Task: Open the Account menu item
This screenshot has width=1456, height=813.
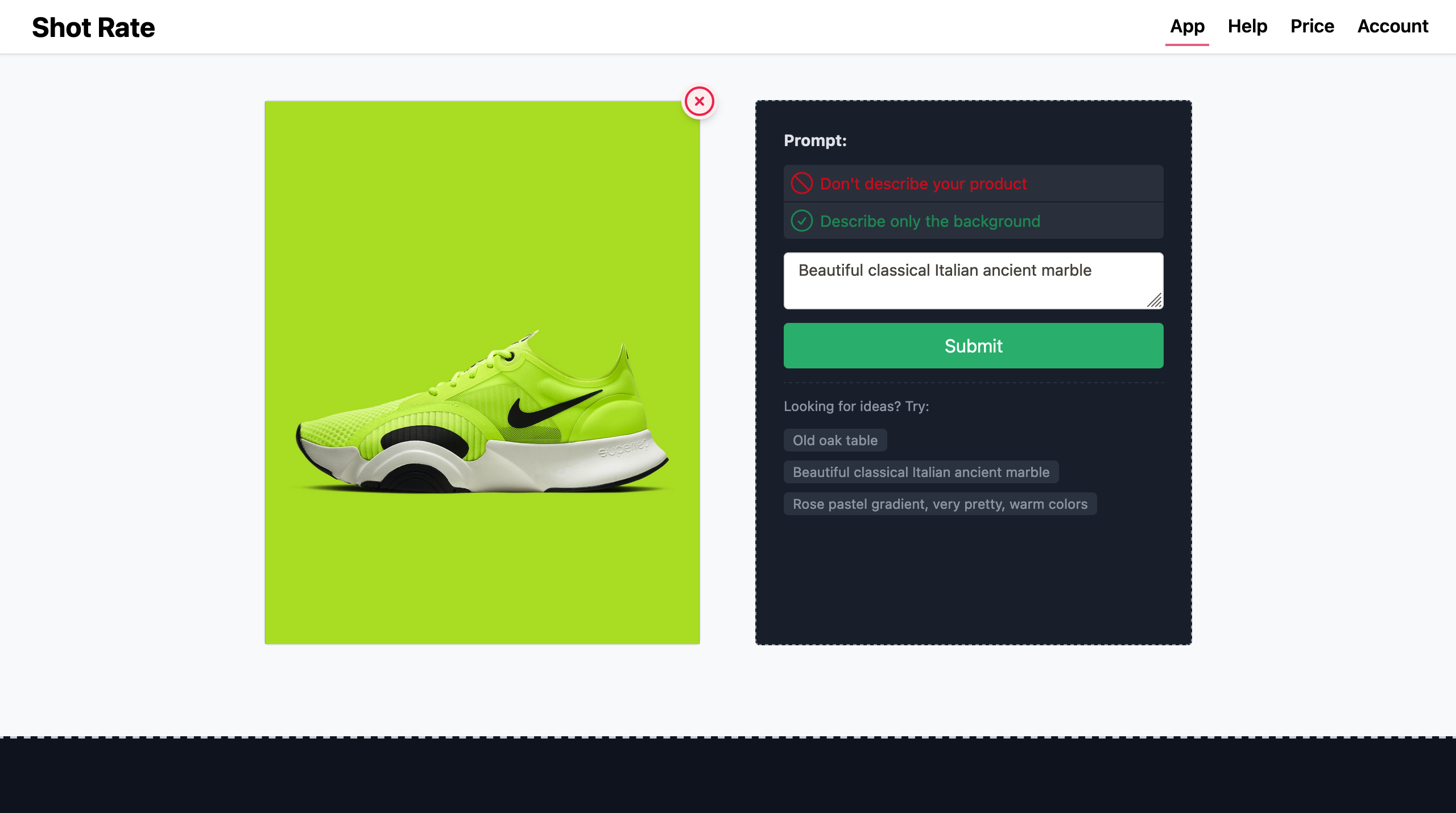Action: coord(1393,26)
